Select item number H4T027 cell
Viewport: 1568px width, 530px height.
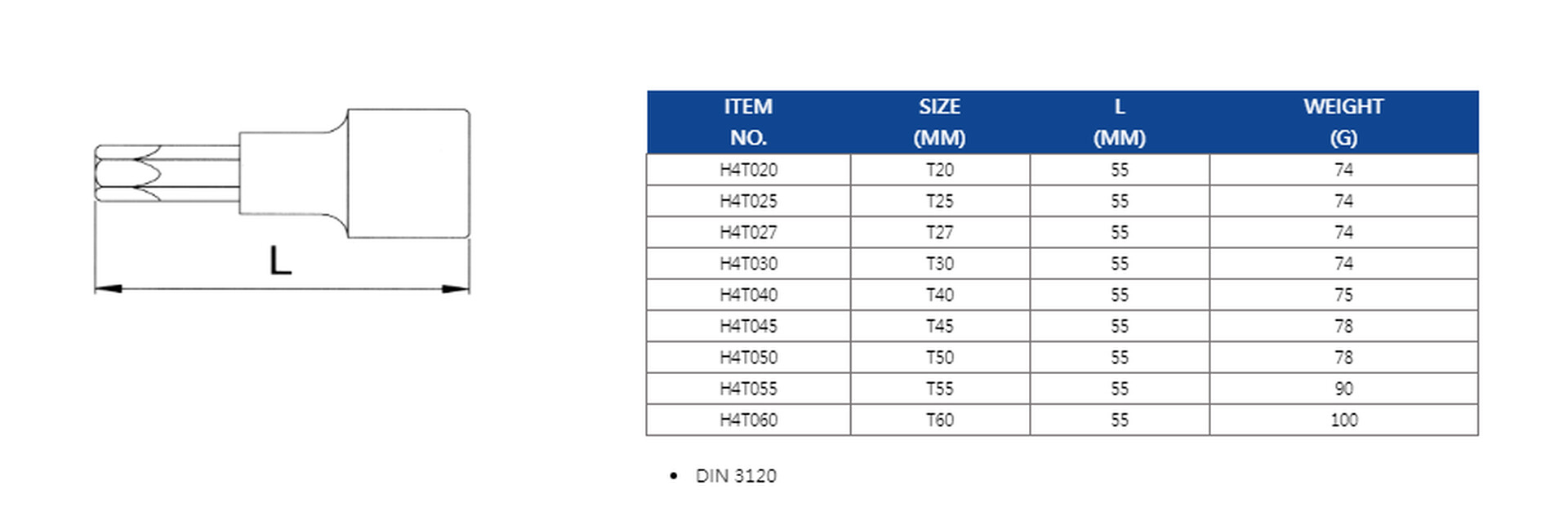pyautogui.click(x=748, y=233)
